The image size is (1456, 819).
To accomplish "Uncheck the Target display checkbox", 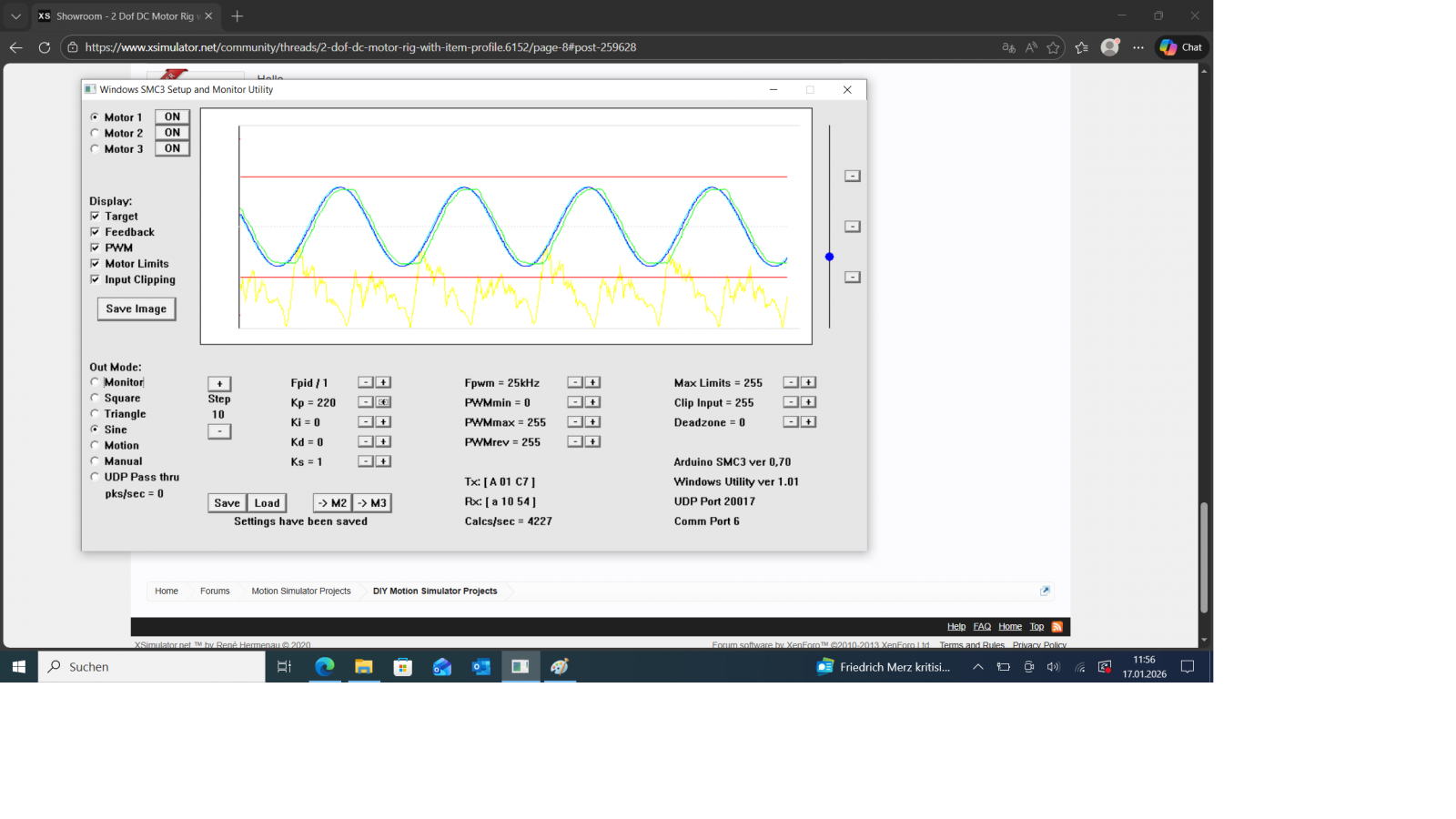I will pyautogui.click(x=95, y=217).
